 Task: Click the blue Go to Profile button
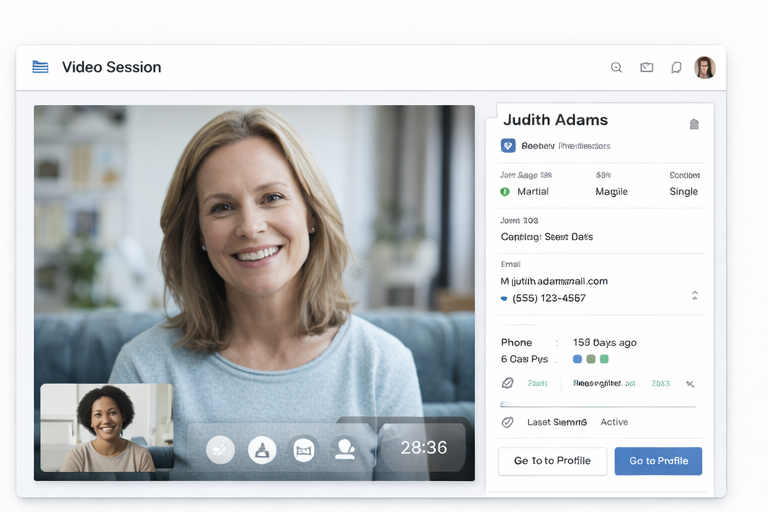658,461
